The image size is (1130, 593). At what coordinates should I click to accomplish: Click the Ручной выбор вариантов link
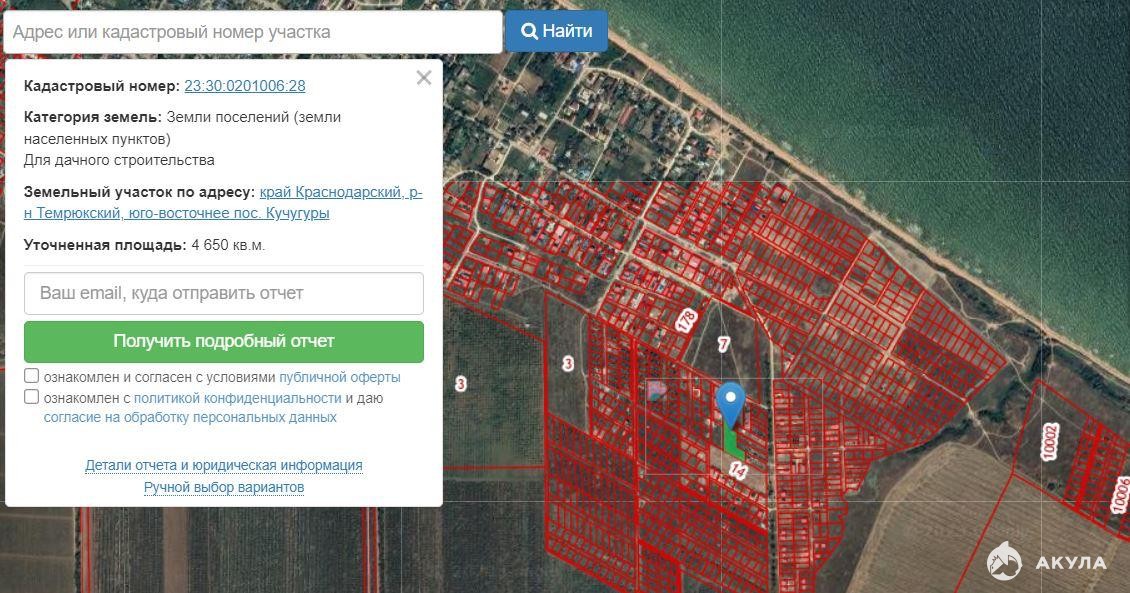click(x=224, y=487)
